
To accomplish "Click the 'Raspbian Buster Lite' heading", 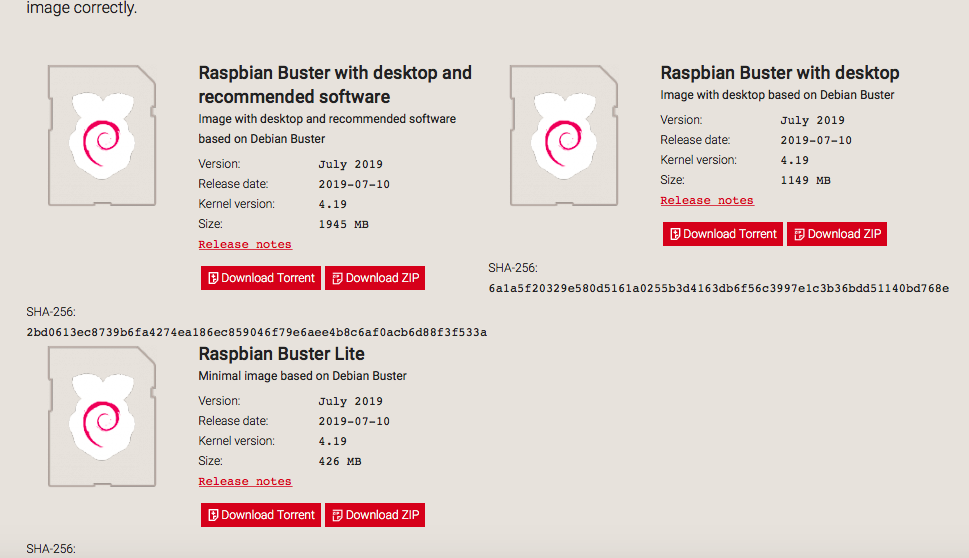I will click(x=281, y=354).
